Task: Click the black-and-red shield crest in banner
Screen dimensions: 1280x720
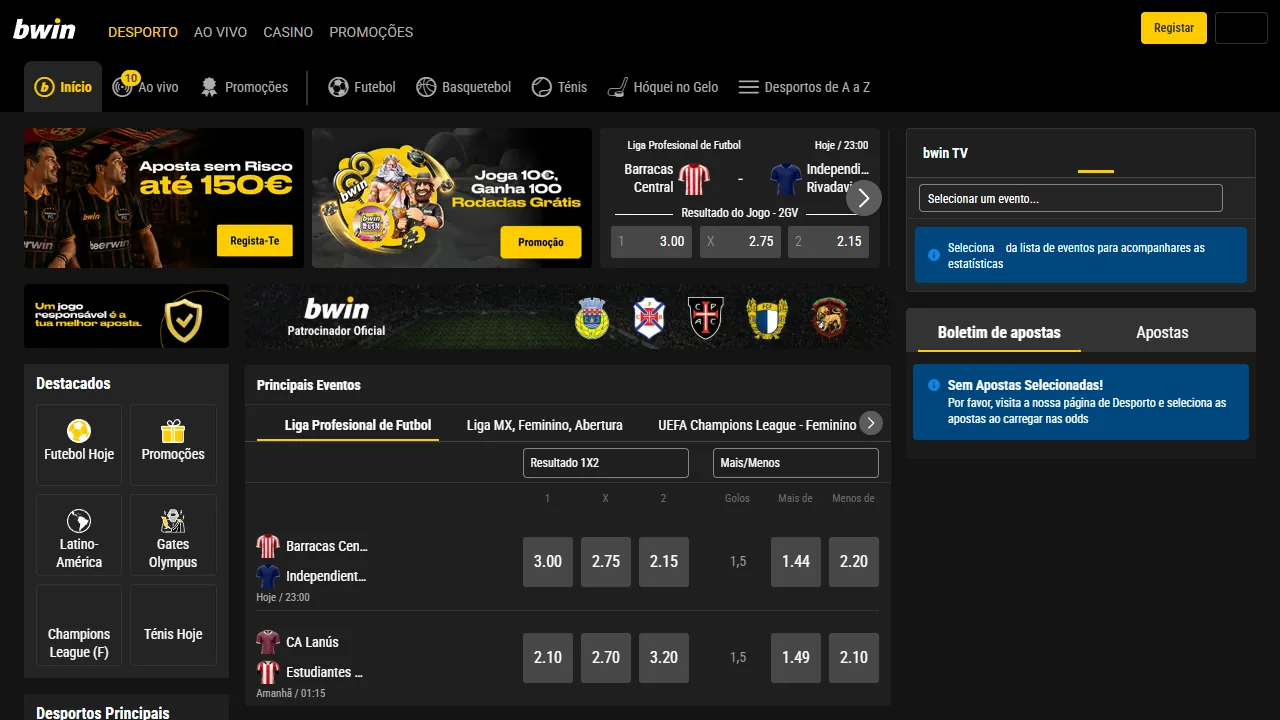Action: tap(706, 318)
